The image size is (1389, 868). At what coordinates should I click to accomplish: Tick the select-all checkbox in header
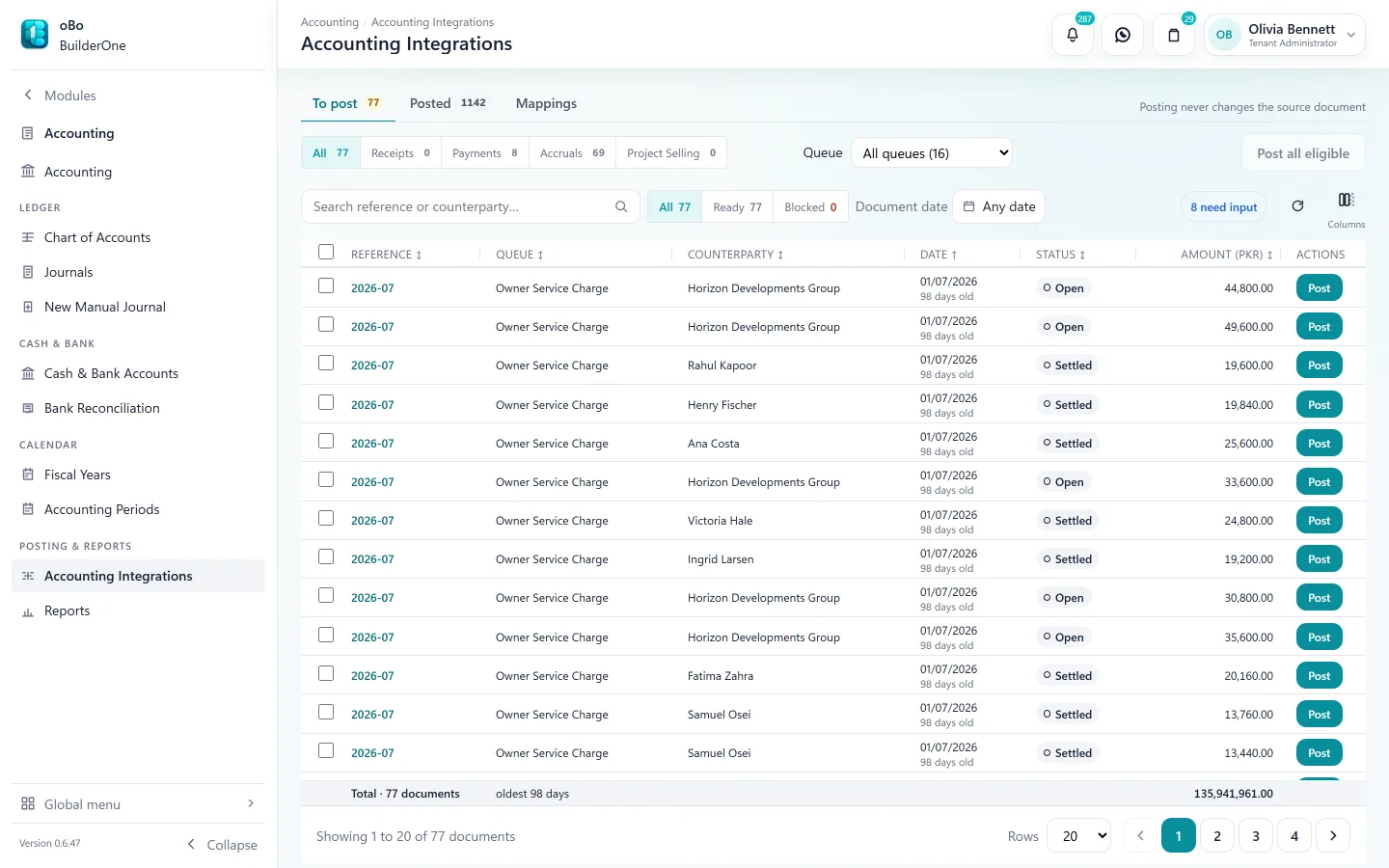[x=326, y=252]
